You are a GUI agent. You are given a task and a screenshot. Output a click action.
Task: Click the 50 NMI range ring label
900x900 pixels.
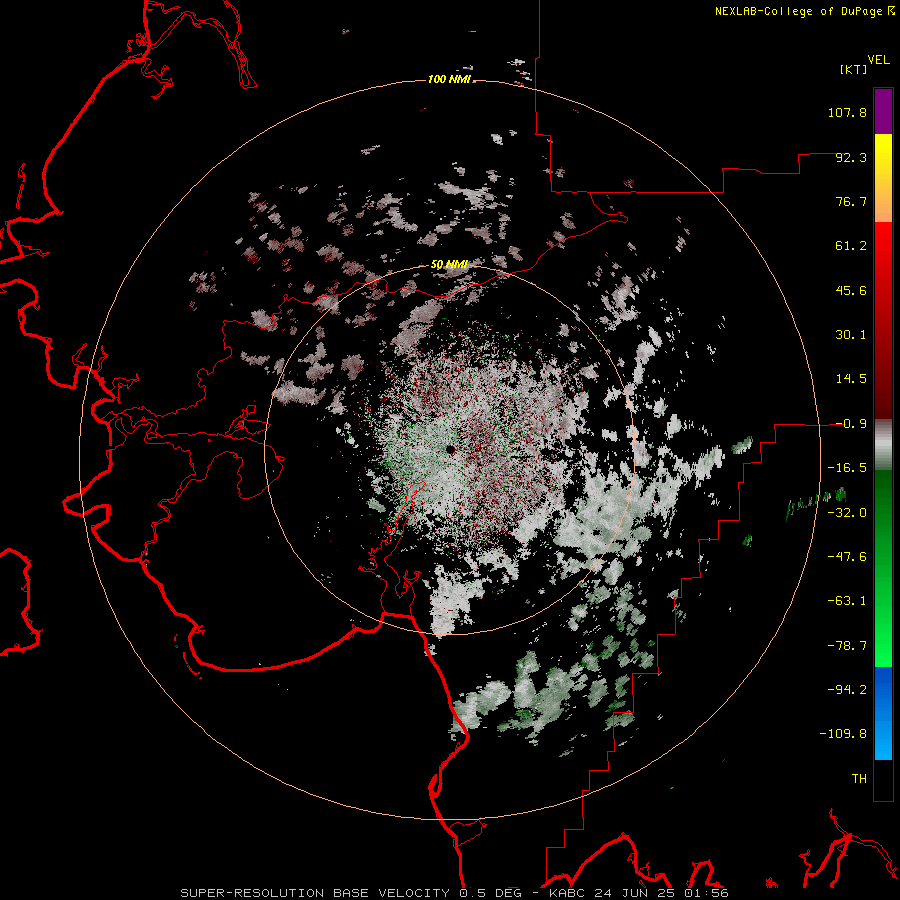coord(449,264)
